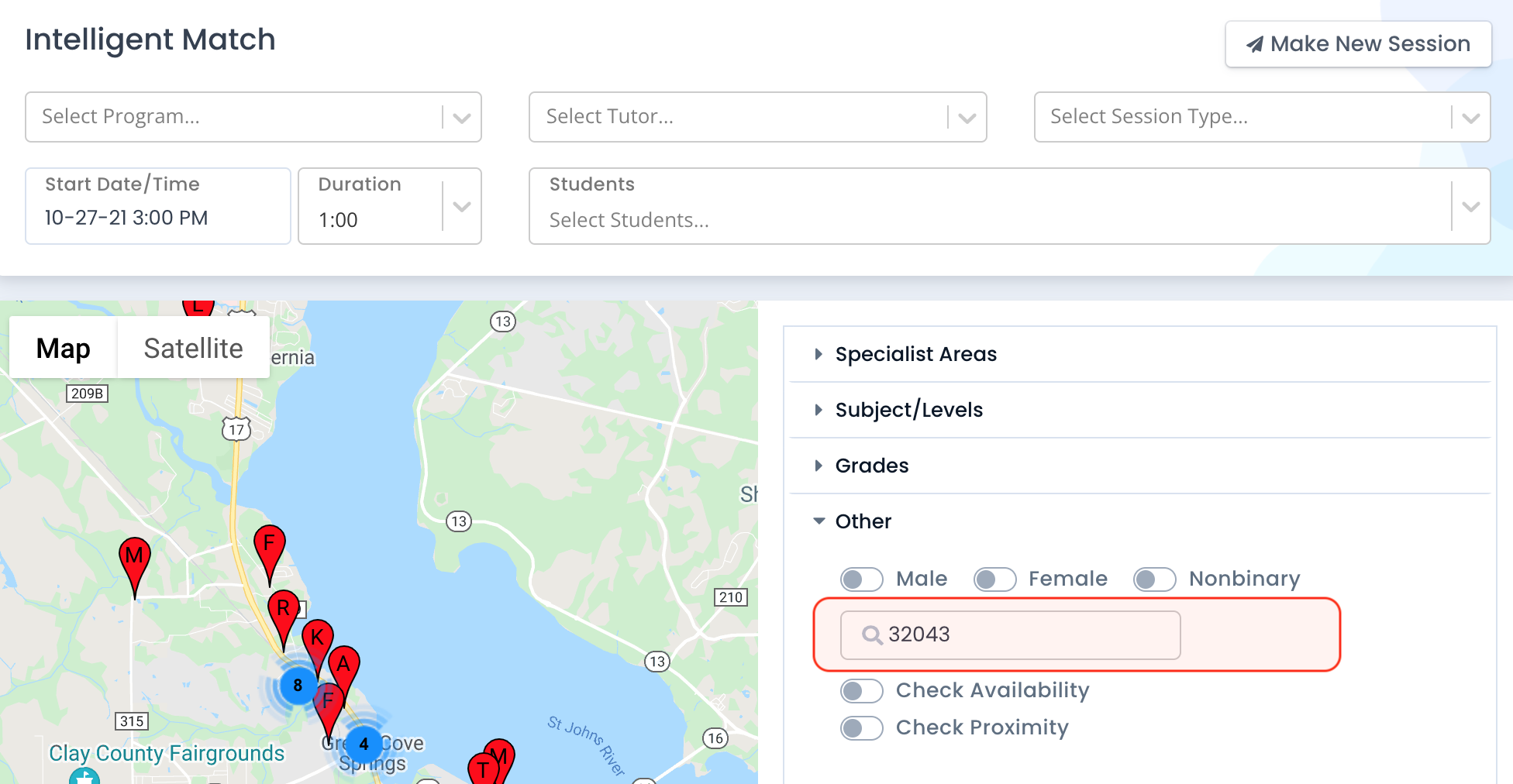Image resolution: width=1513 pixels, height=784 pixels.
Task: Toggle the Male filter switch
Action: [861, 579]
